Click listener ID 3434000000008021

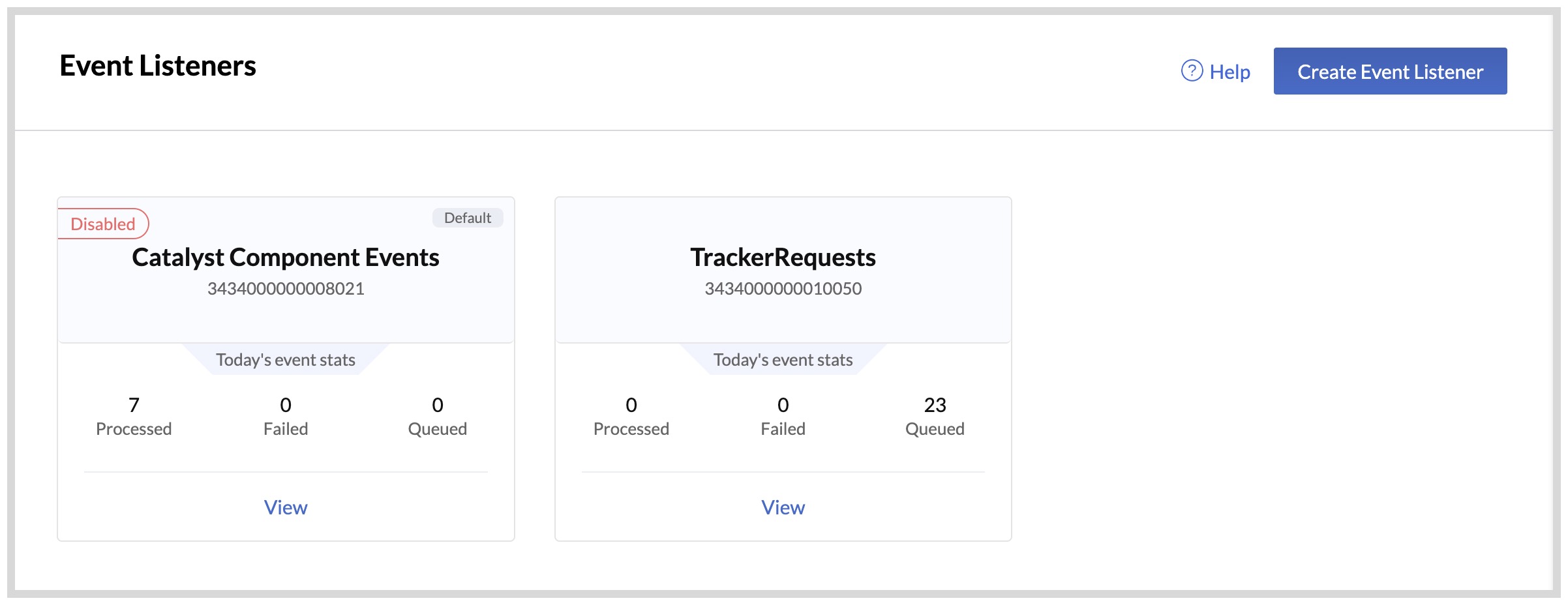[285, 288]
